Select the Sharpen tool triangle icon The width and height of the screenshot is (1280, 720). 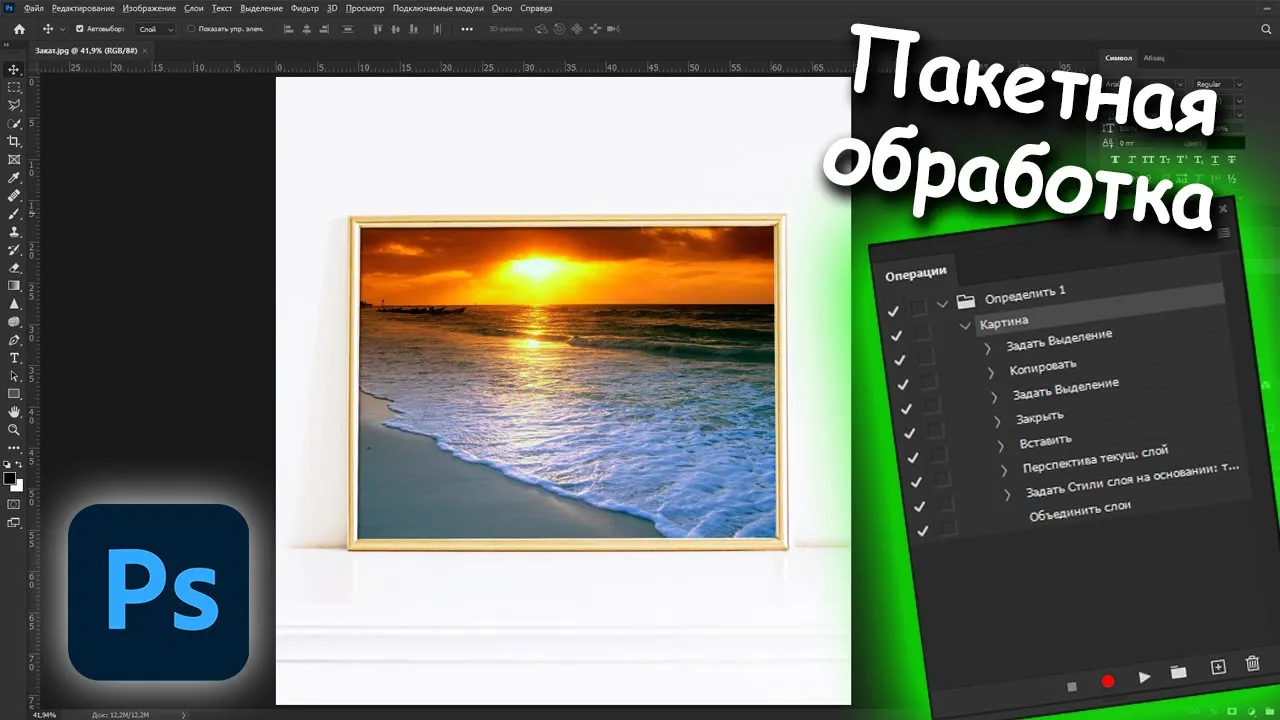(14, 304)
